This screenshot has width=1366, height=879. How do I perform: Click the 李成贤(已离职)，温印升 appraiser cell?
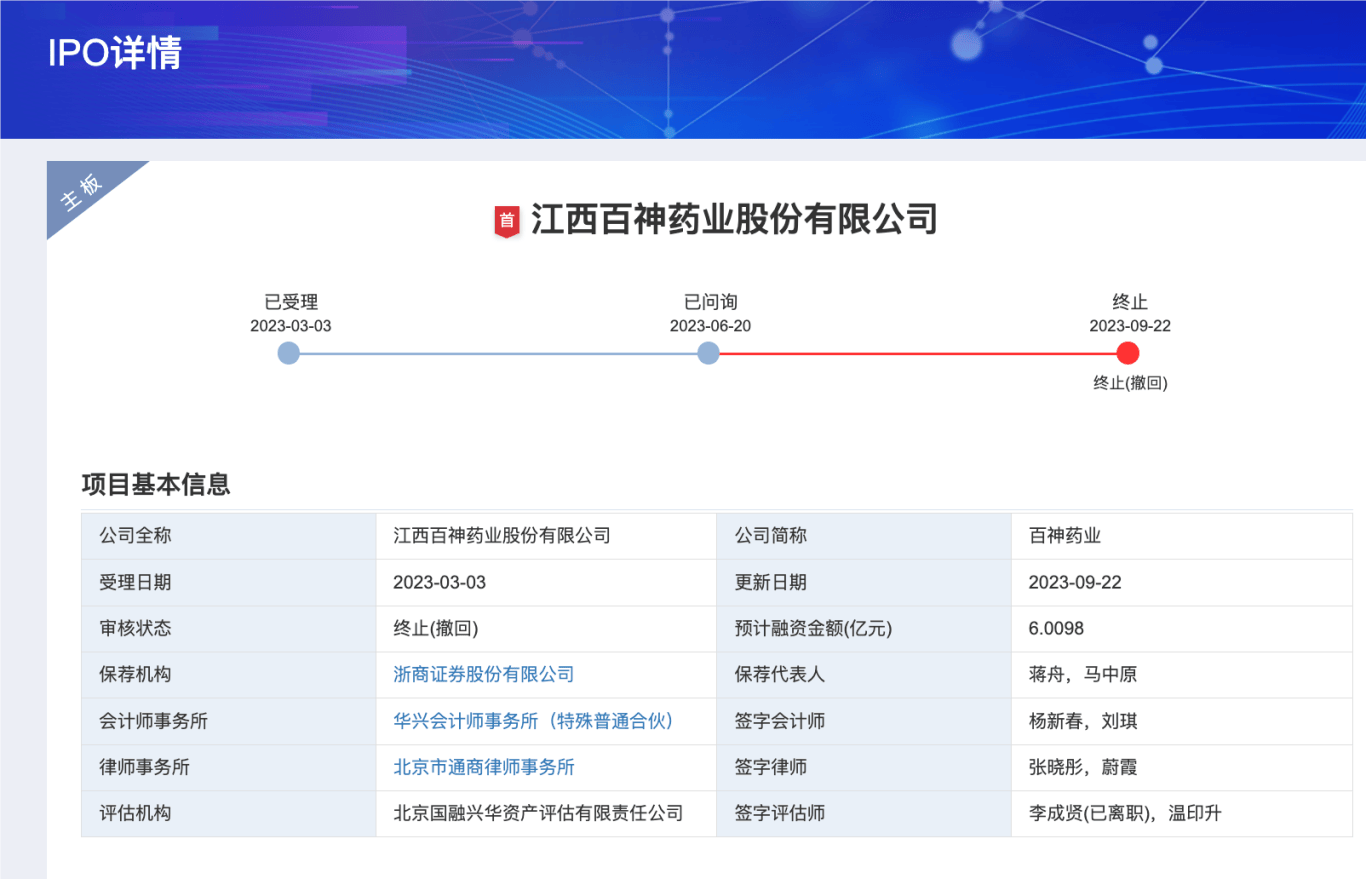click(x=1125, y=814)
